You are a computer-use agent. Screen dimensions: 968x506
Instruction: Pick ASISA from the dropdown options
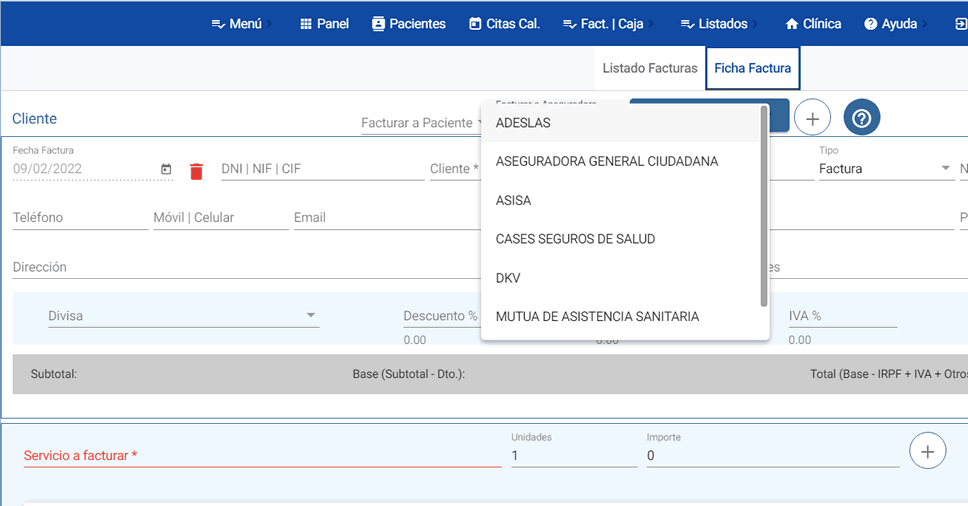click(x=513, y=201)
